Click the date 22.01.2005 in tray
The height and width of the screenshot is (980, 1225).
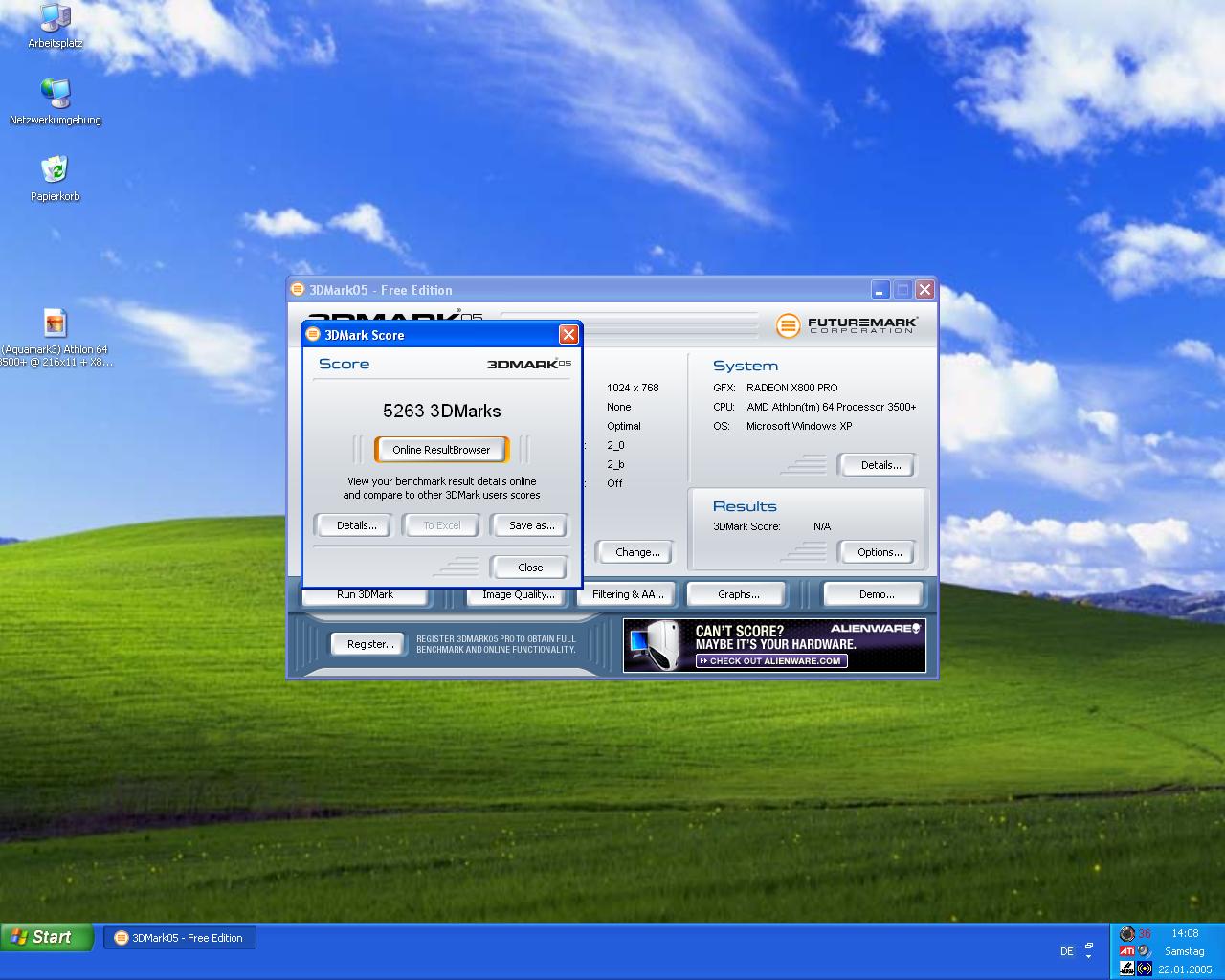tap(1185, 969)
